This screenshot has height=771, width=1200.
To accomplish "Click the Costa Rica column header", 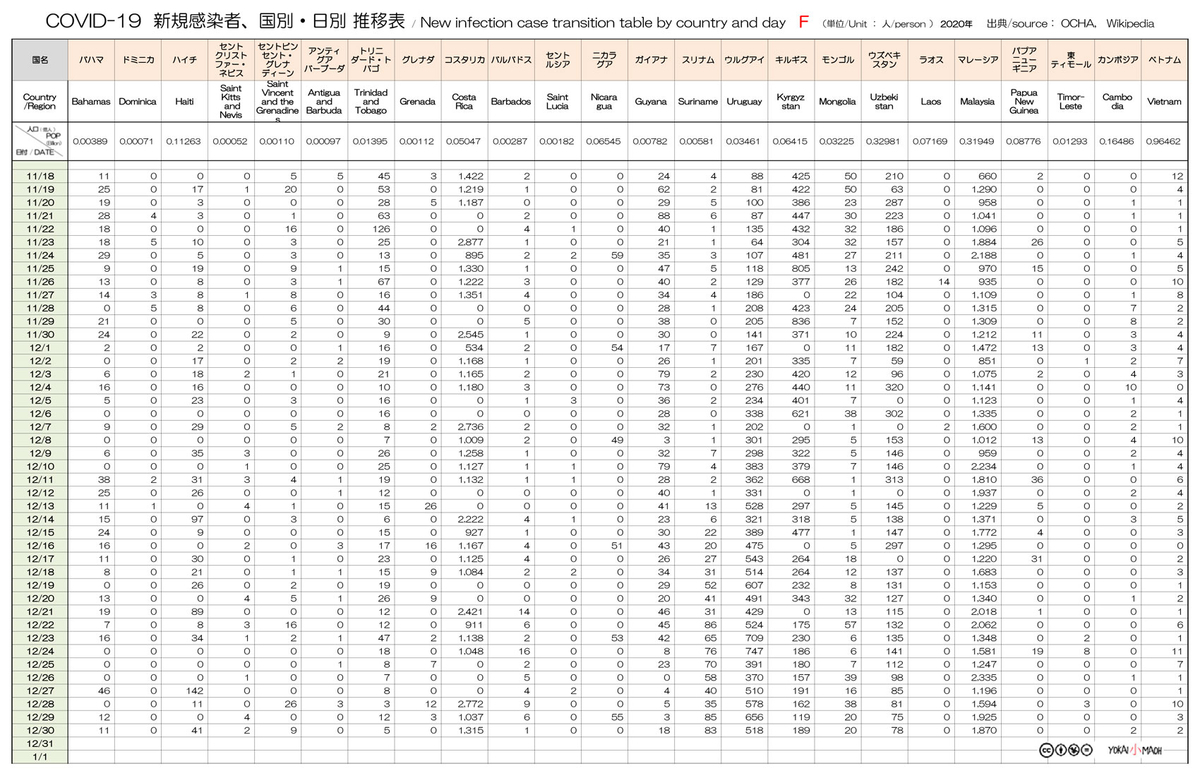I will [463, 102].
